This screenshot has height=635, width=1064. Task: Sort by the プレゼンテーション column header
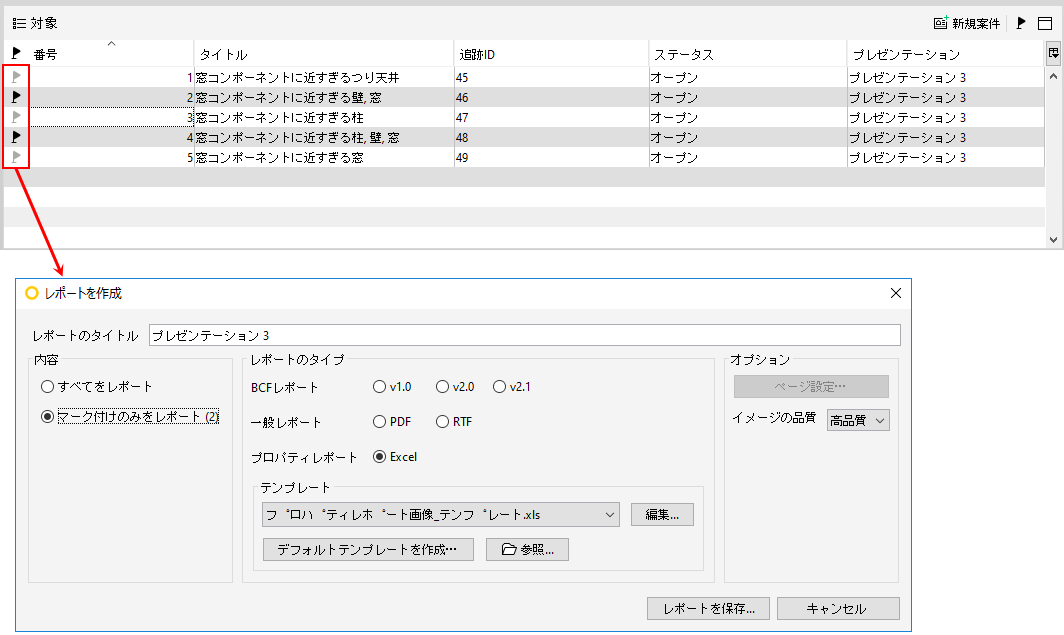point(945,54)
